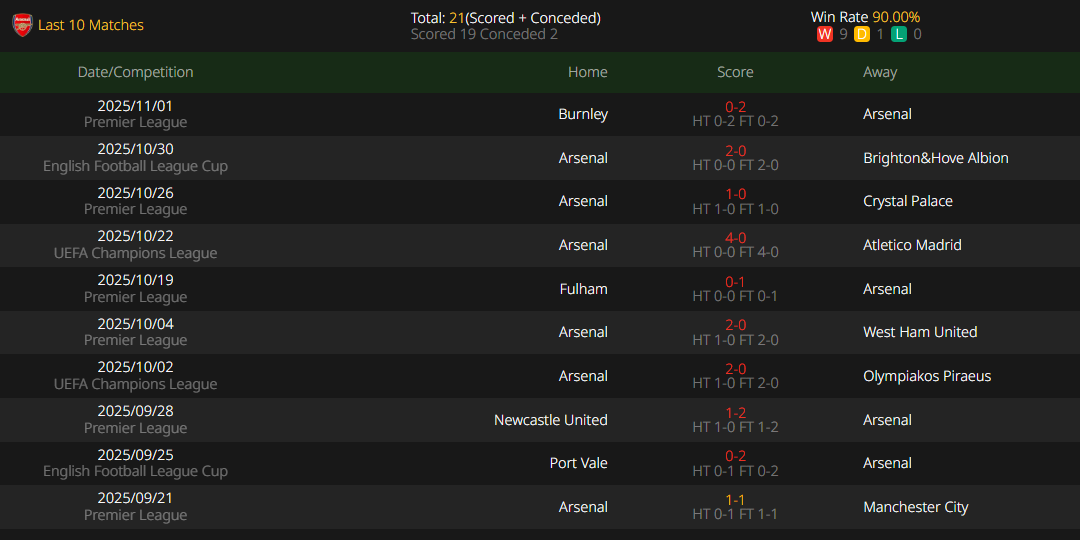This screenshot has width=1080, height=540.
Task: Click the Fulham home team name
Action: click(x=583, y=289)
